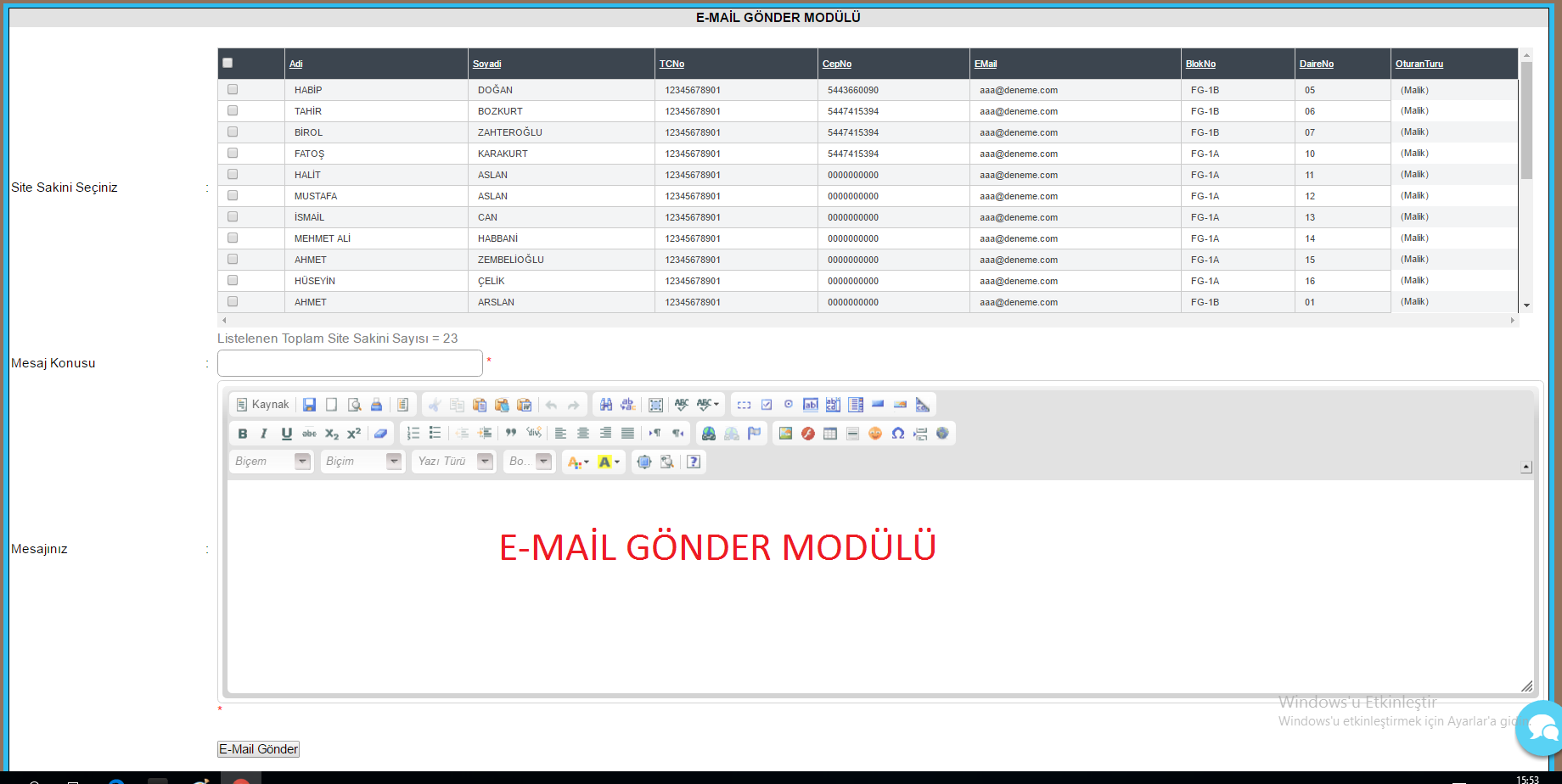
Task: Toggle bold formatting in the editor
Action: [243, 434]
